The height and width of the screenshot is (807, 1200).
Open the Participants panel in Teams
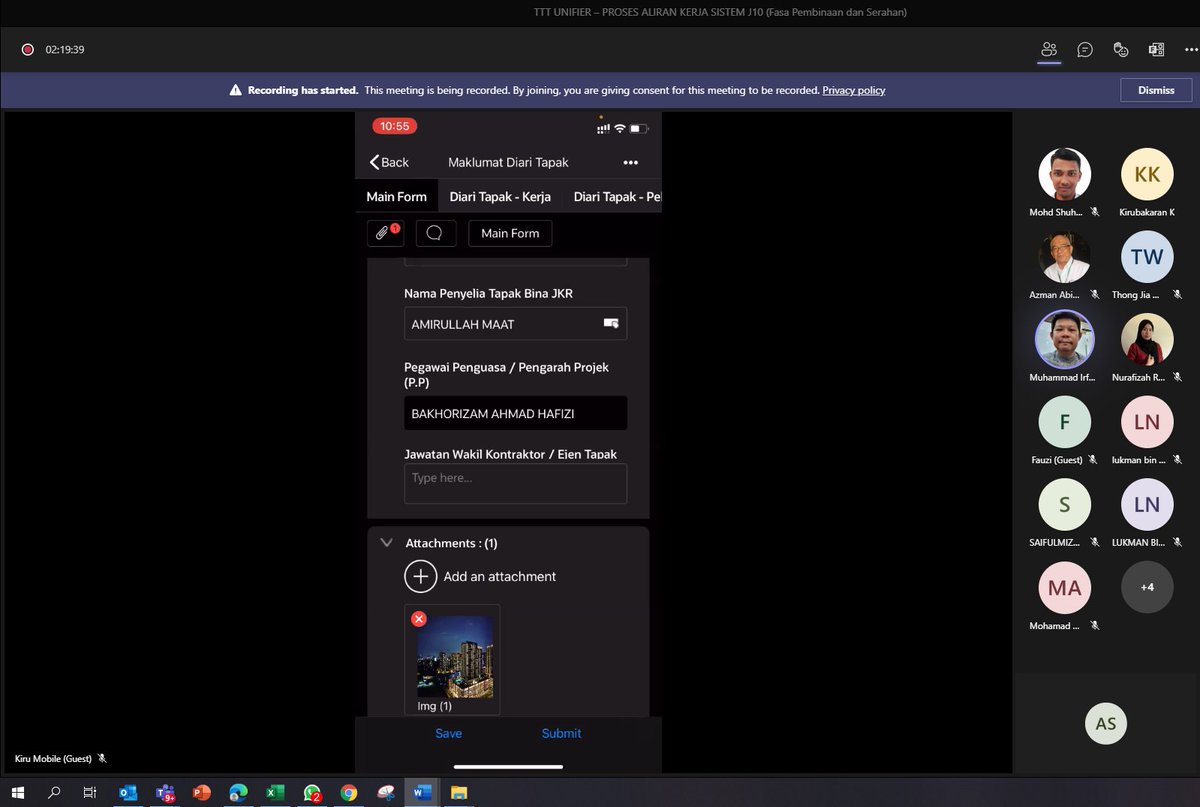(1049, 48)
